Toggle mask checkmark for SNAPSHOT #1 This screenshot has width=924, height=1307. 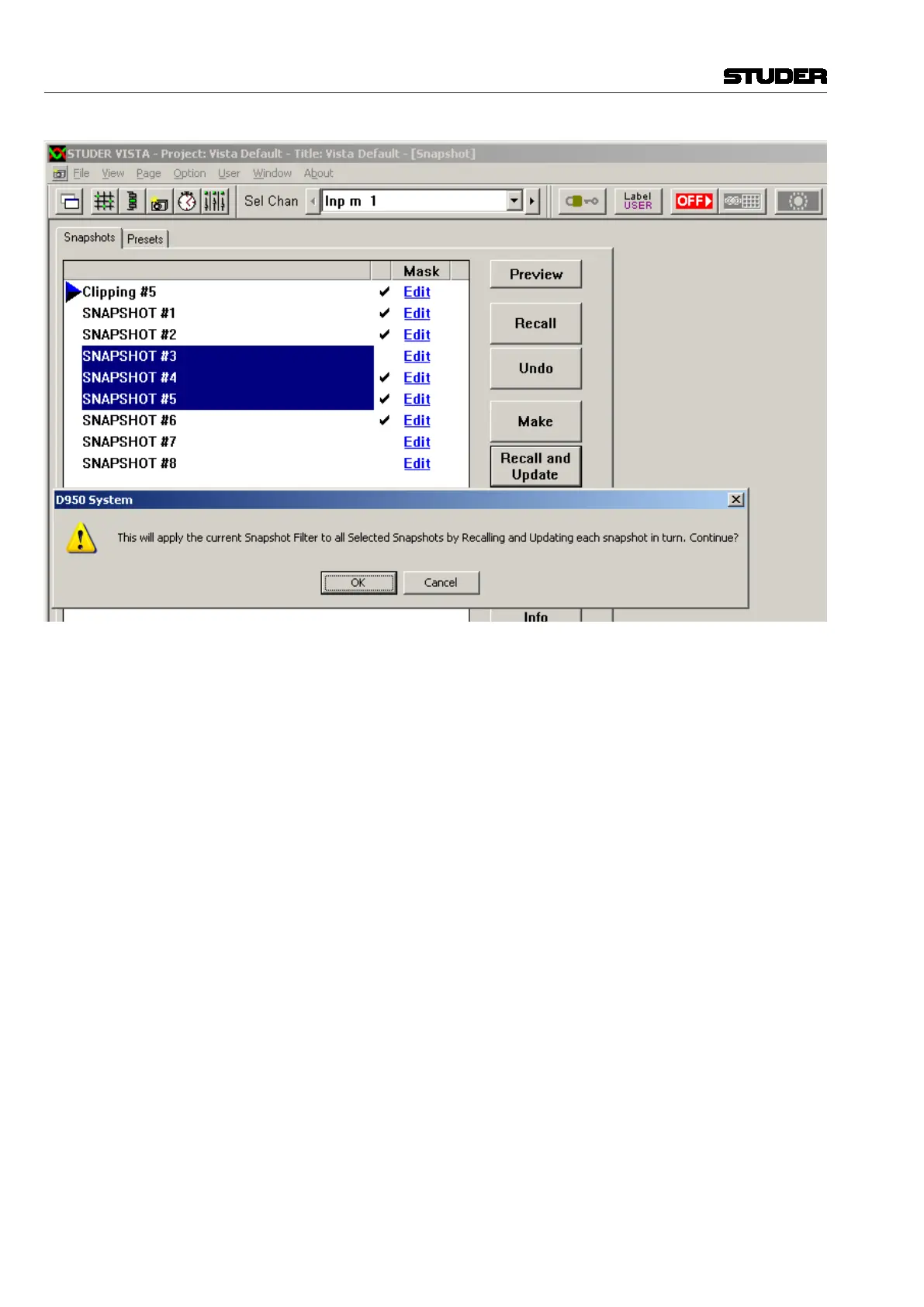384,314
